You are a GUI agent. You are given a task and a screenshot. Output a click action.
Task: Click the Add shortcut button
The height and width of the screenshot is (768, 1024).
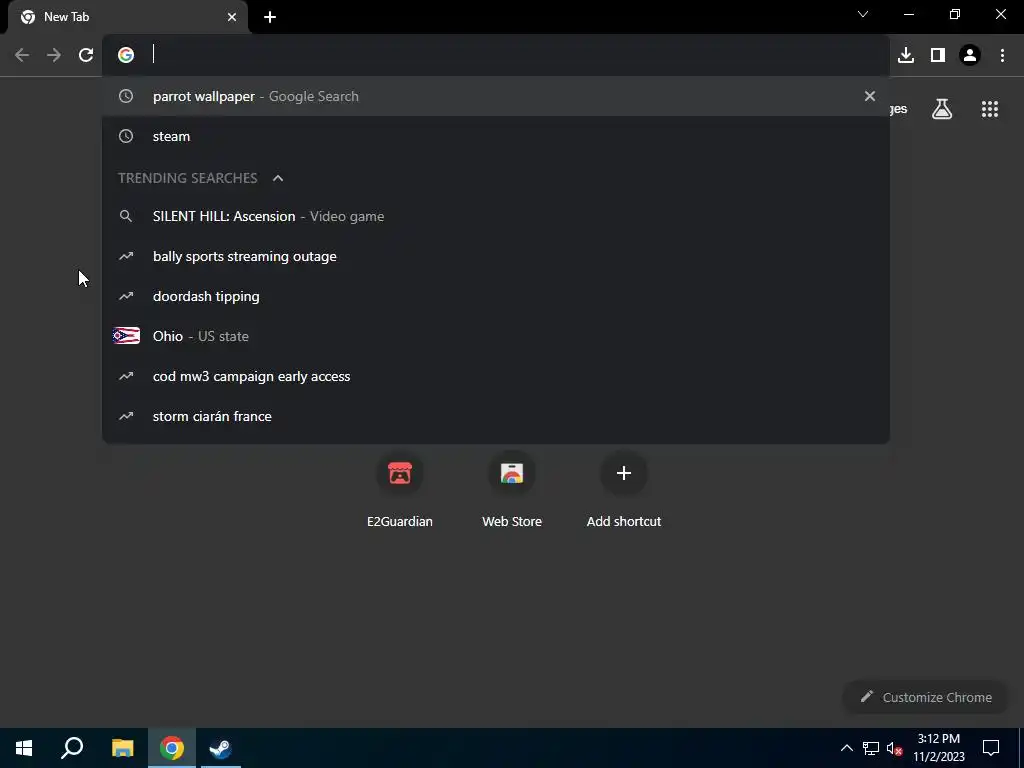pos(624,490)
